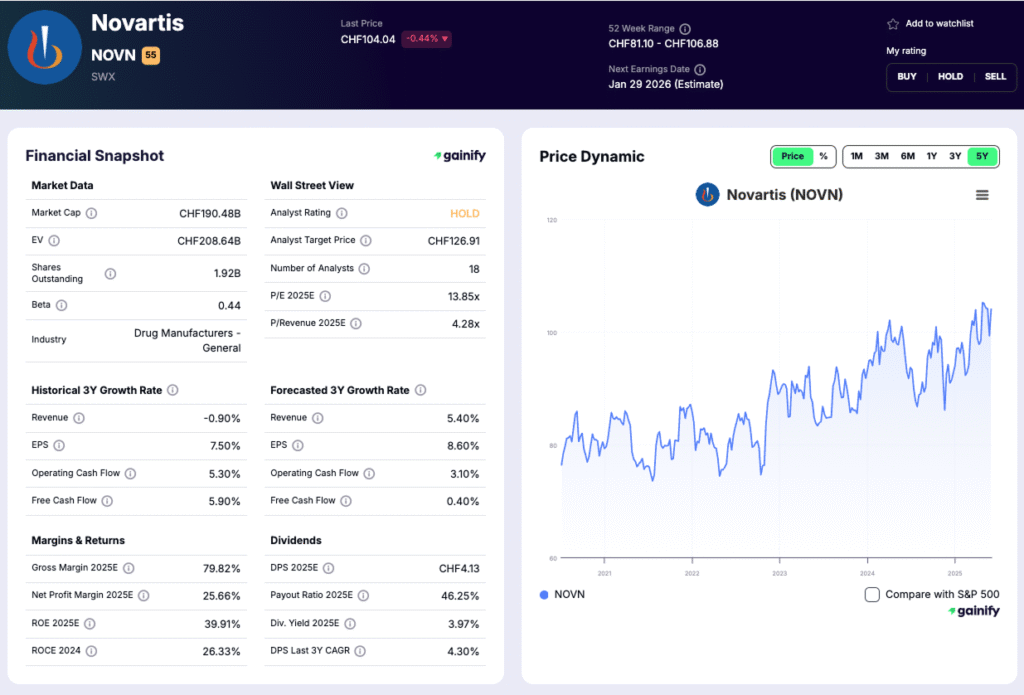Click the star icon beside Add to watchlist
The width and height of the screenshot is (1024, 695).
[x=893, y=24]
